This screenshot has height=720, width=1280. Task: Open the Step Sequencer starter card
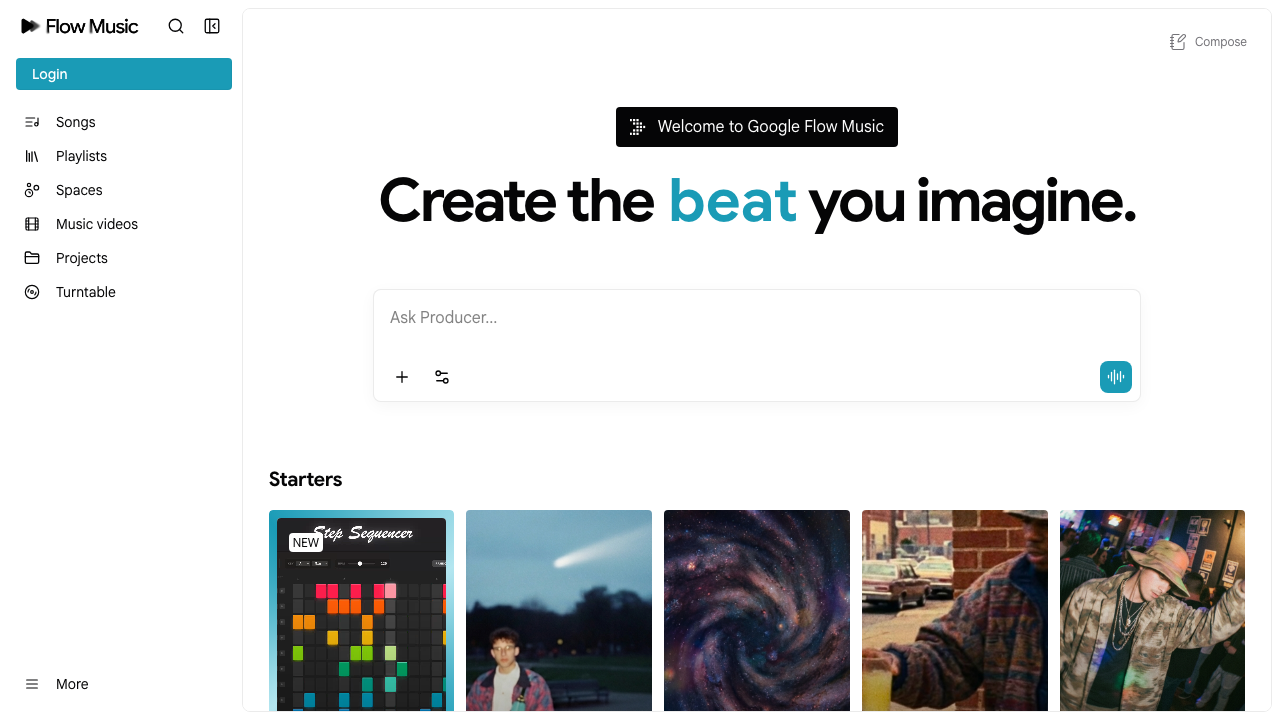361,611
